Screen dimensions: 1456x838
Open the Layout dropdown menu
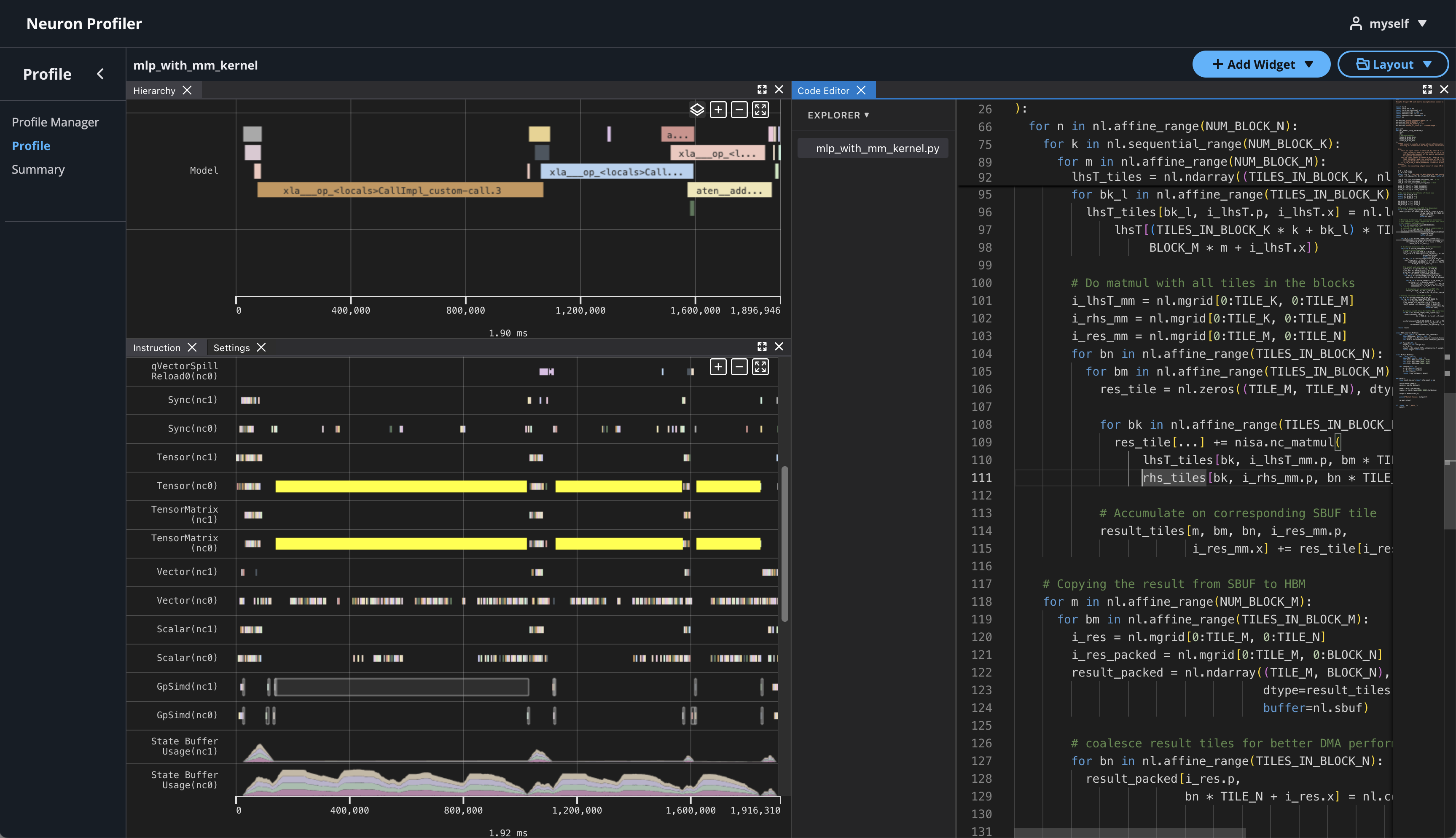coord(1393,64)
